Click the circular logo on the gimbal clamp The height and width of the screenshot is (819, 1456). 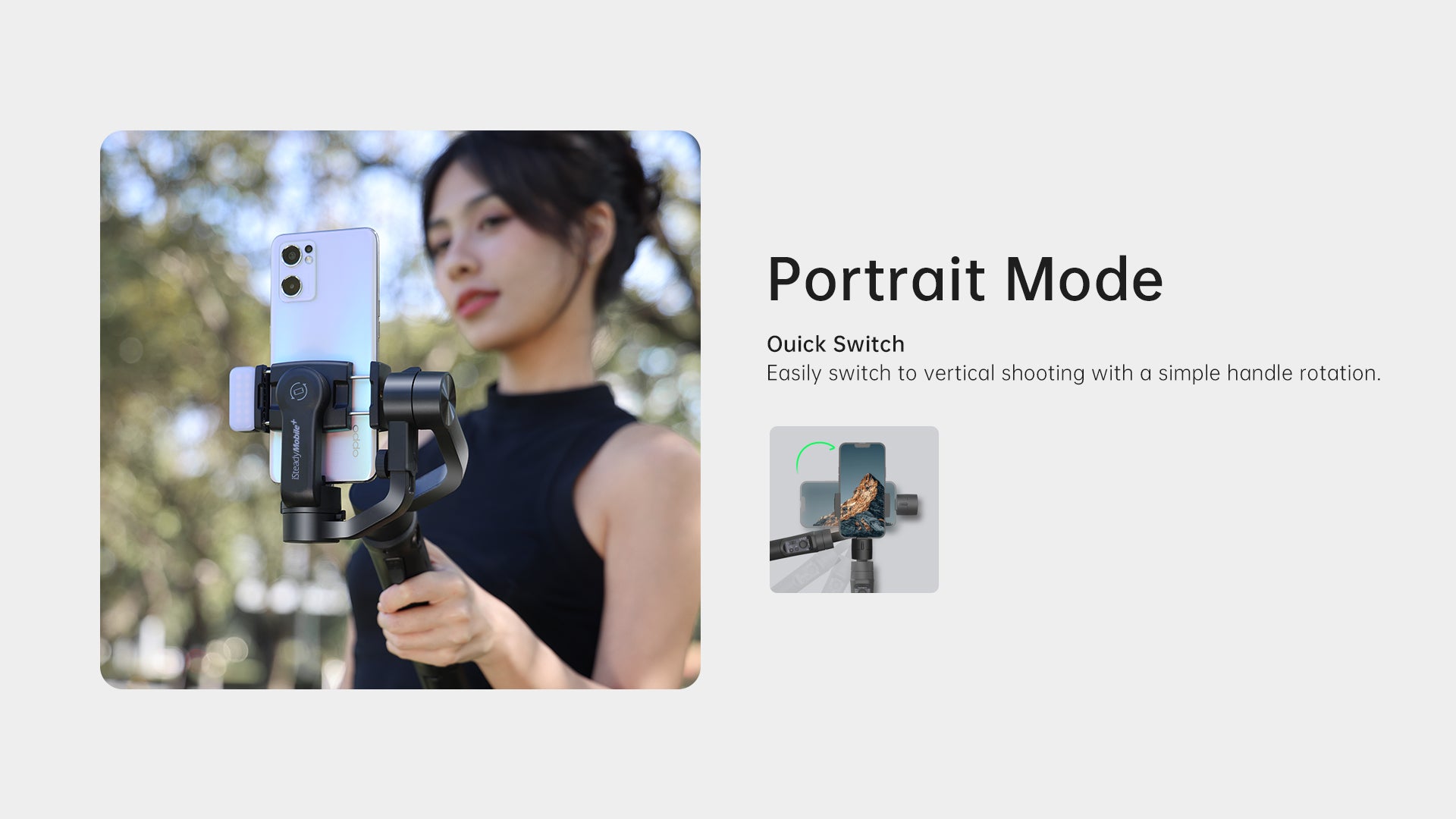299,391
